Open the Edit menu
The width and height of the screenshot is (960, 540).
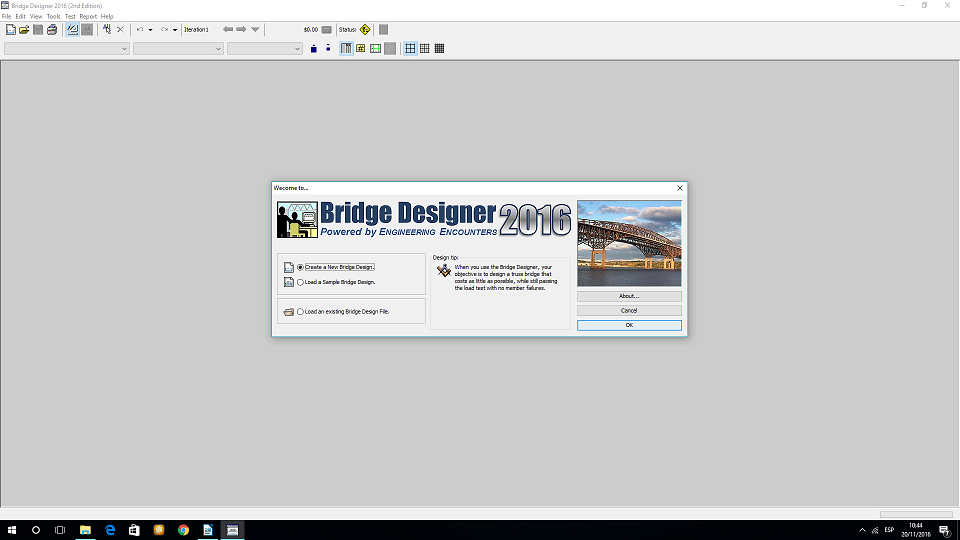click(20, 17)
